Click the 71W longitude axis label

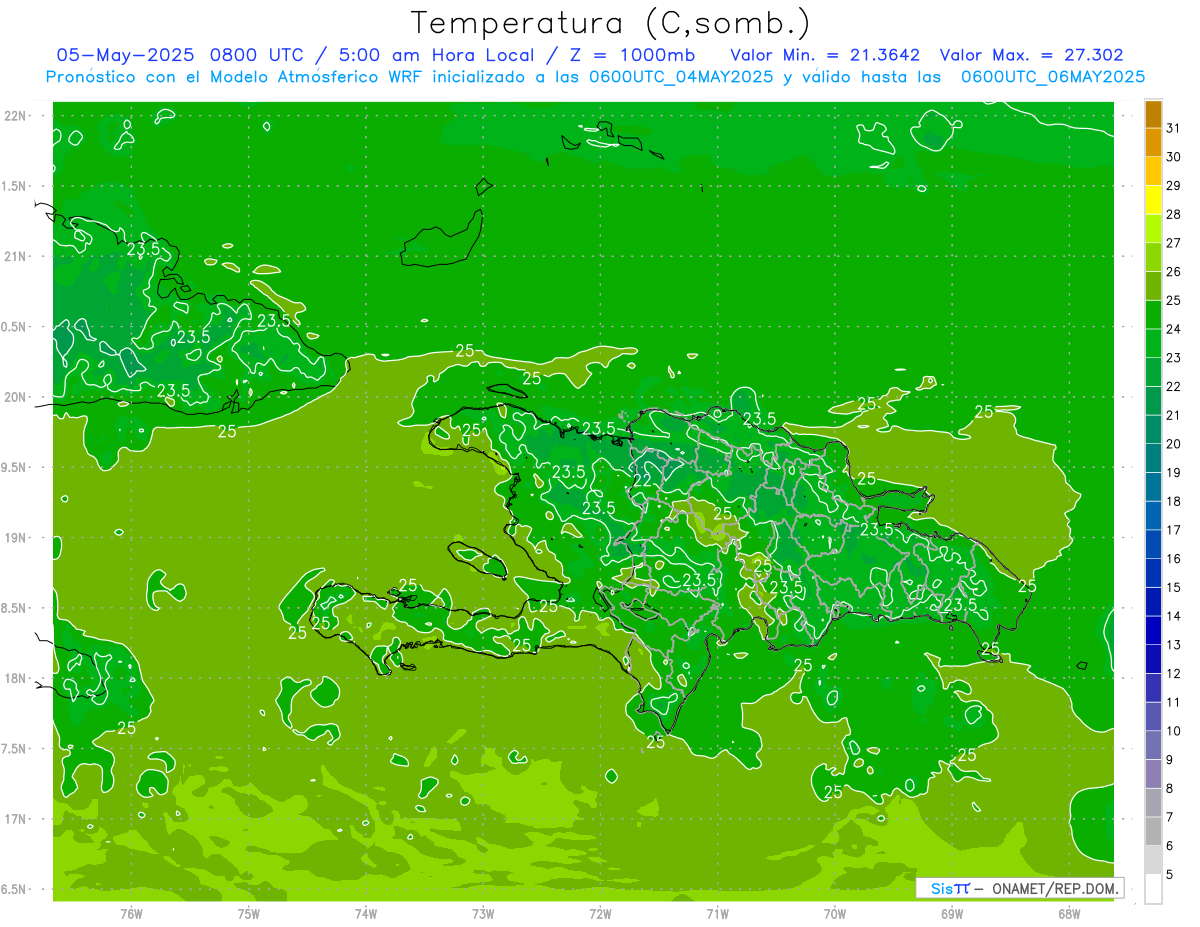[x=717, y=913]
